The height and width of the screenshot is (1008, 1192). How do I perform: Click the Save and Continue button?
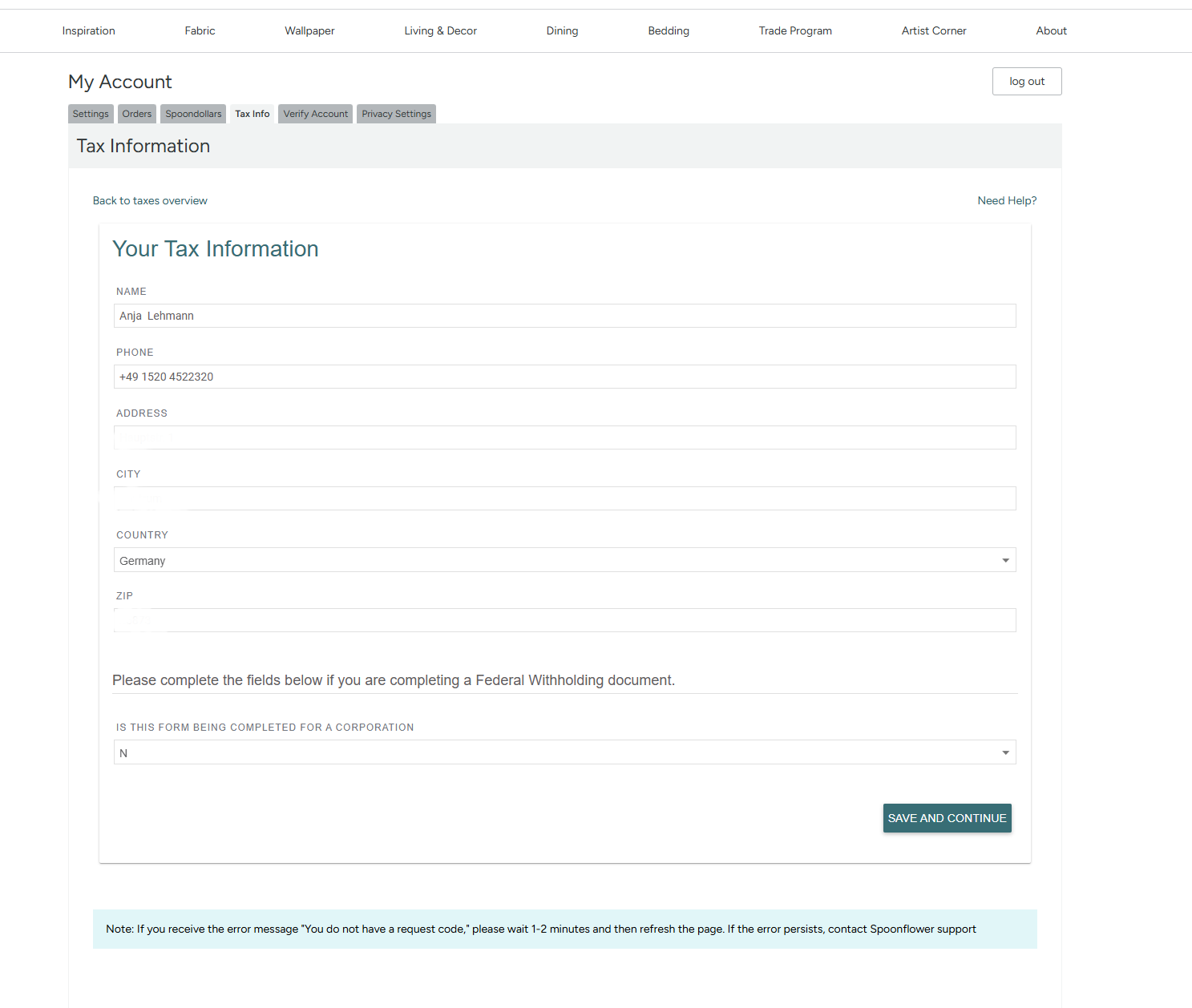point(947,818)
